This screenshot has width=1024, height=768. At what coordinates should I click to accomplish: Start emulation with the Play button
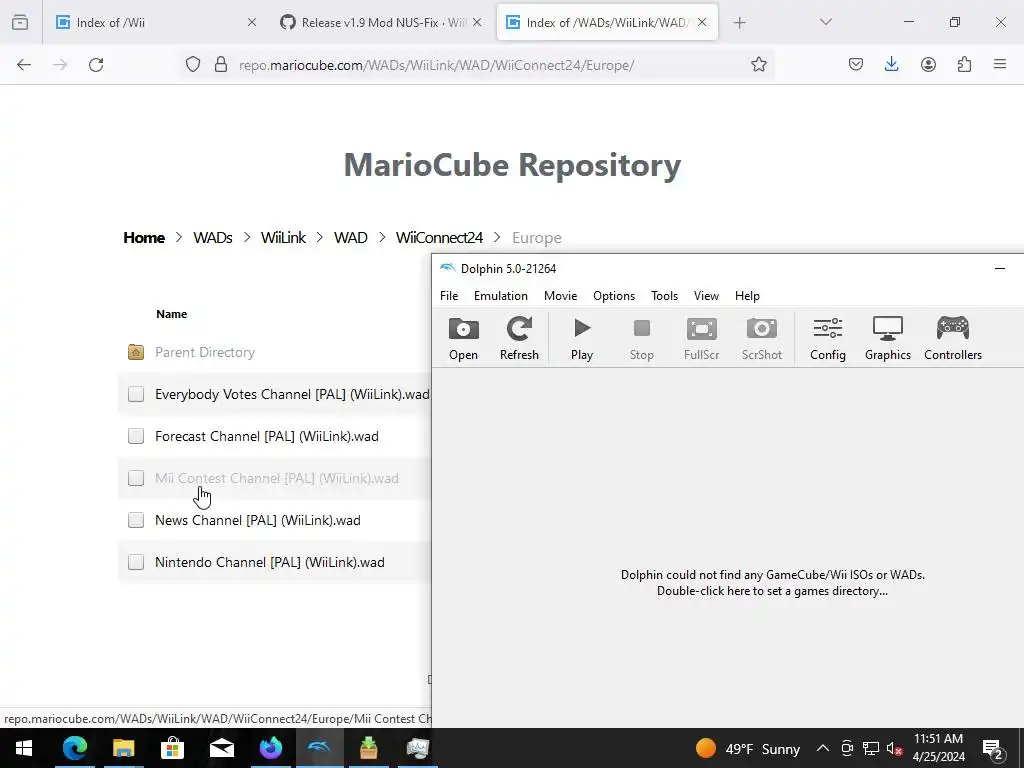point(581,338)
